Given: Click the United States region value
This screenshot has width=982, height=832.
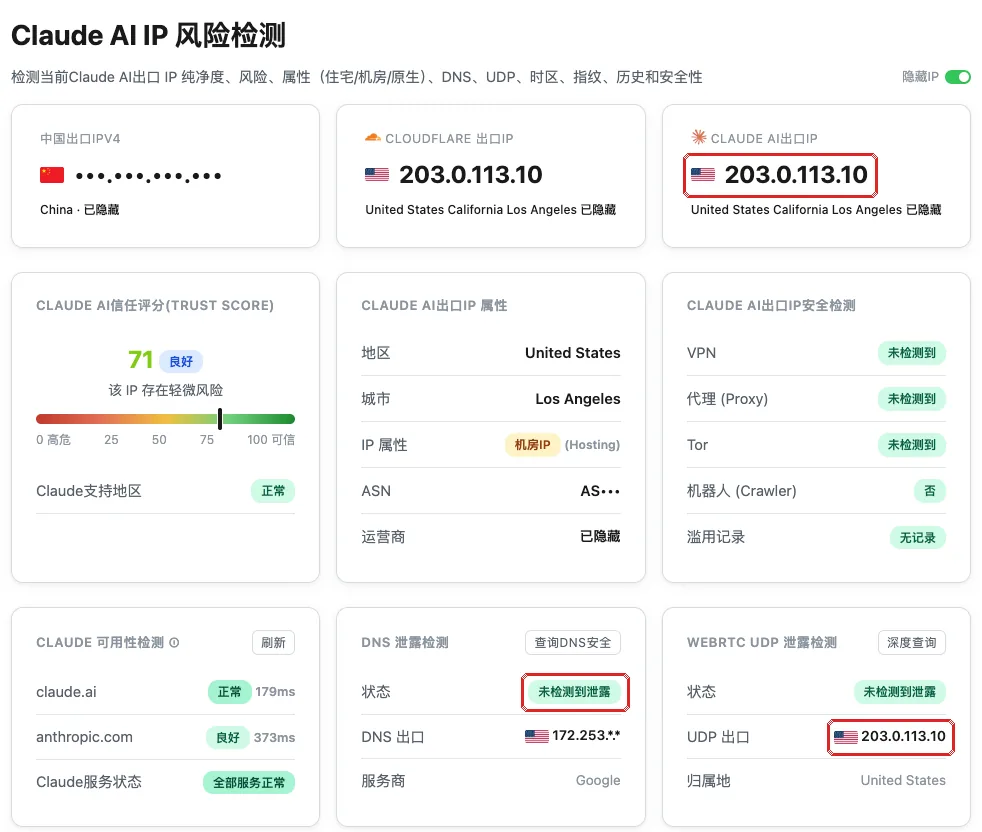Looking at the screenshot, I should tap(572, 353).
